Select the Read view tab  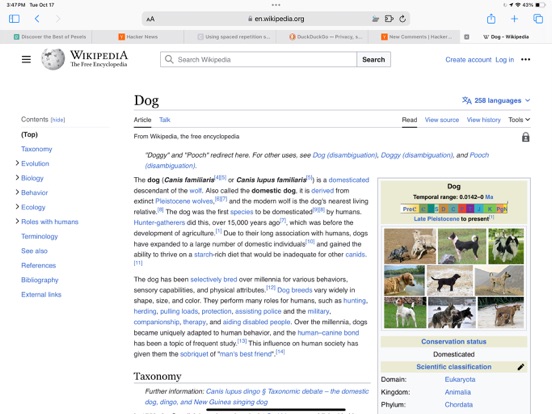pos(409,120)
